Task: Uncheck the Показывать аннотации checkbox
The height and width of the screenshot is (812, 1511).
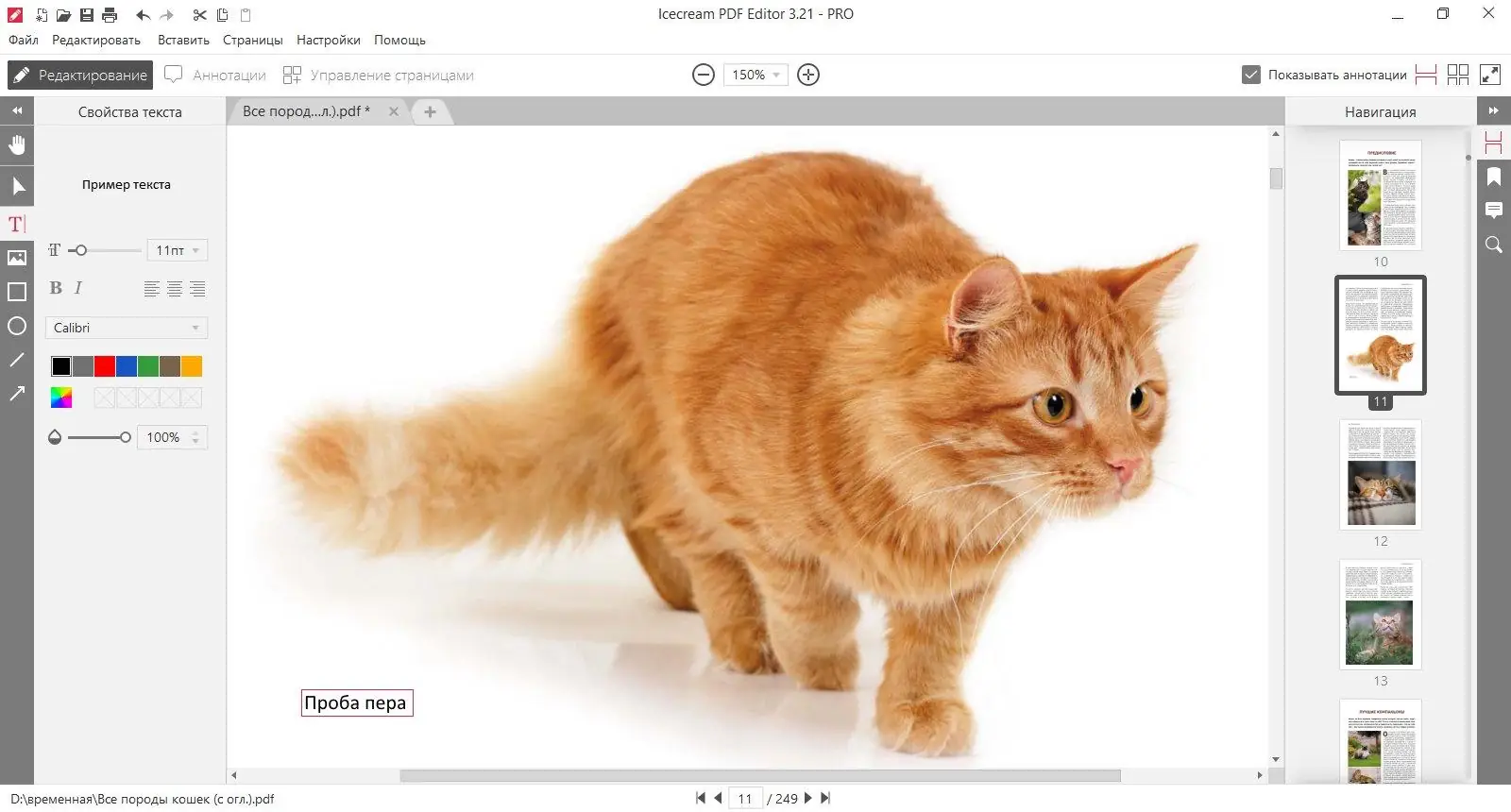Action: (1251, 75)
